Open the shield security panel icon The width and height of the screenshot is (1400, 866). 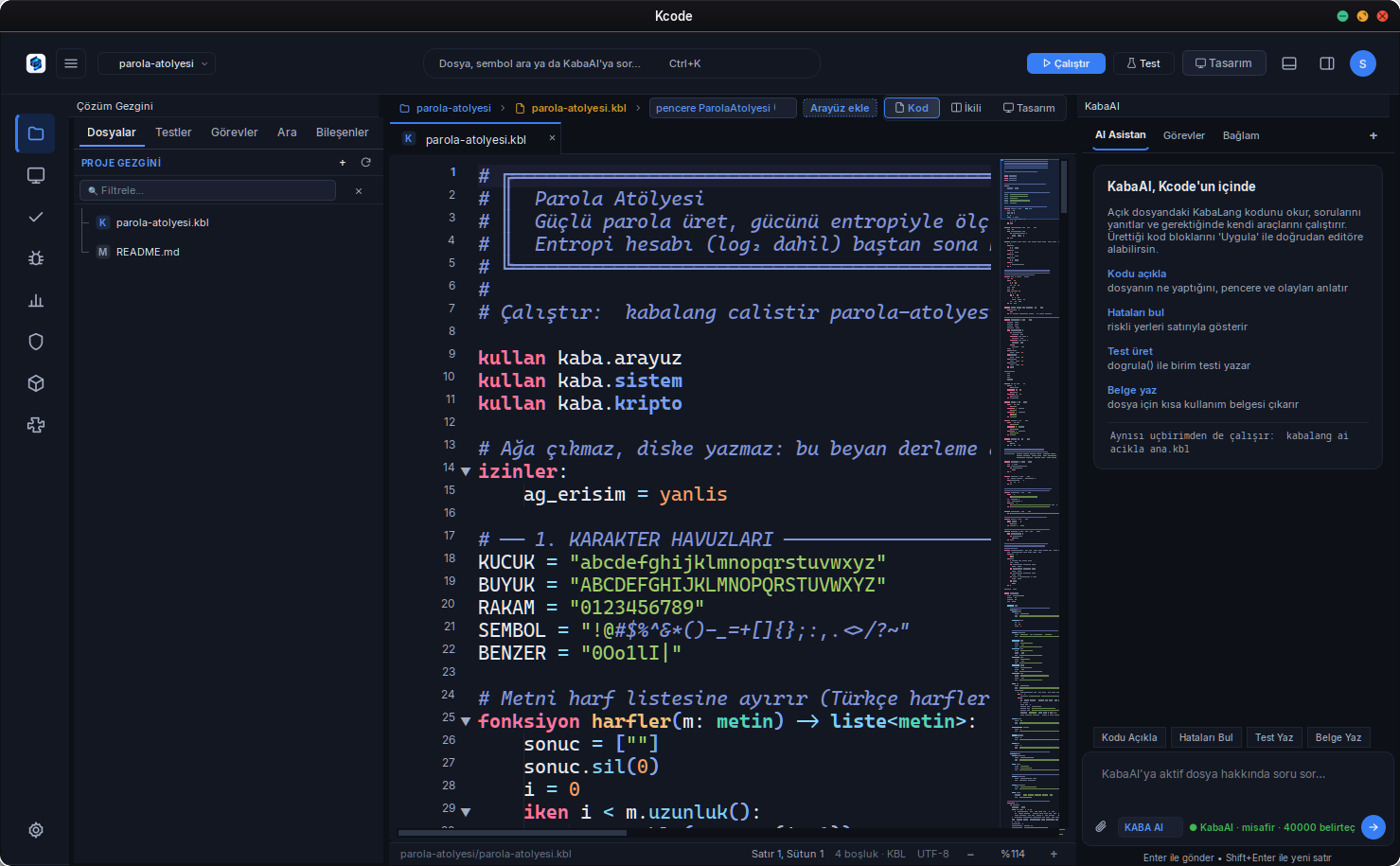36,342
